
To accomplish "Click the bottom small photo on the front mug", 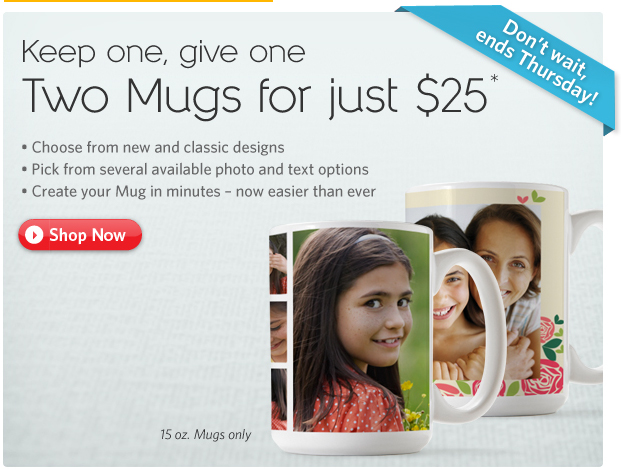I will click(x=278, y=399).
